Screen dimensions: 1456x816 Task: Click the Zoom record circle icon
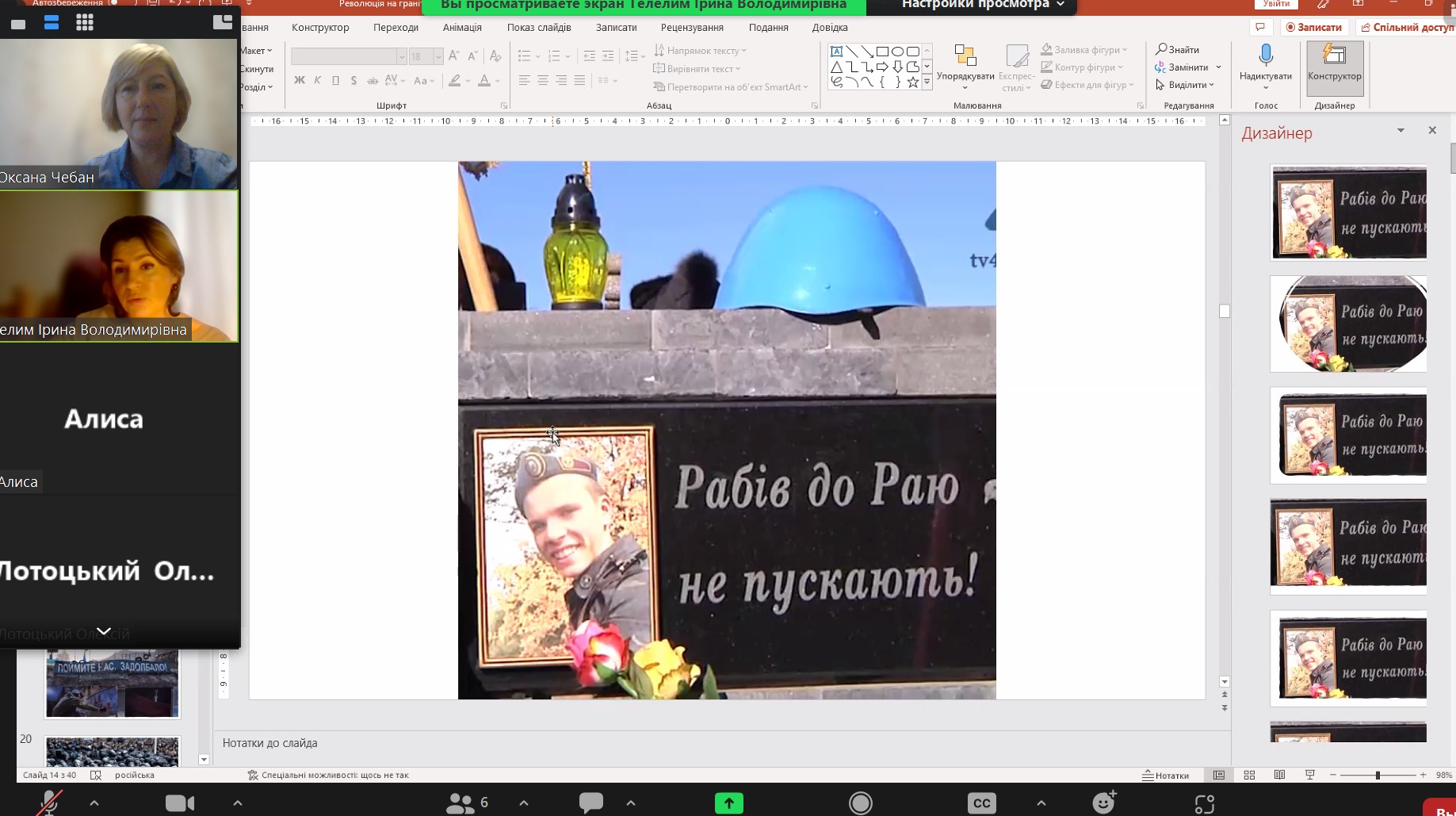coord(860,803)
